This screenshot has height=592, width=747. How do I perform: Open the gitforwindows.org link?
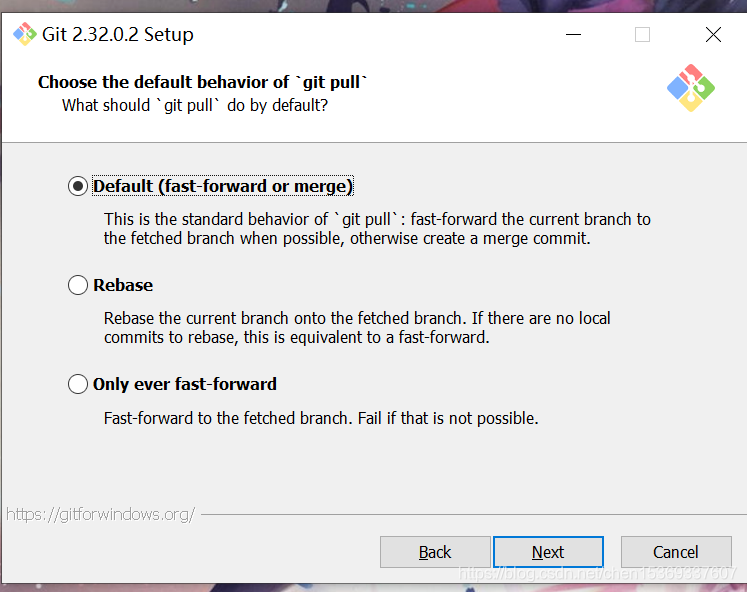click(x=100, y=514)
